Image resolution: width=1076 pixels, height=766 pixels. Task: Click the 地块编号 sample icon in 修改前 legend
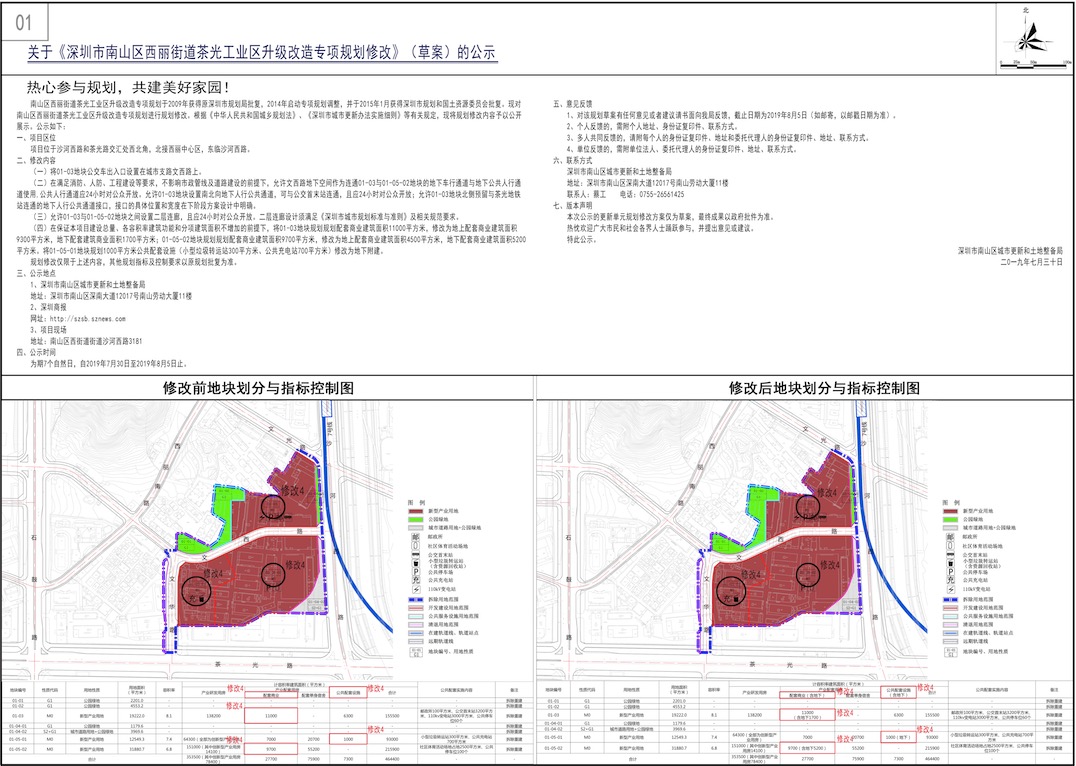point(416,651)
